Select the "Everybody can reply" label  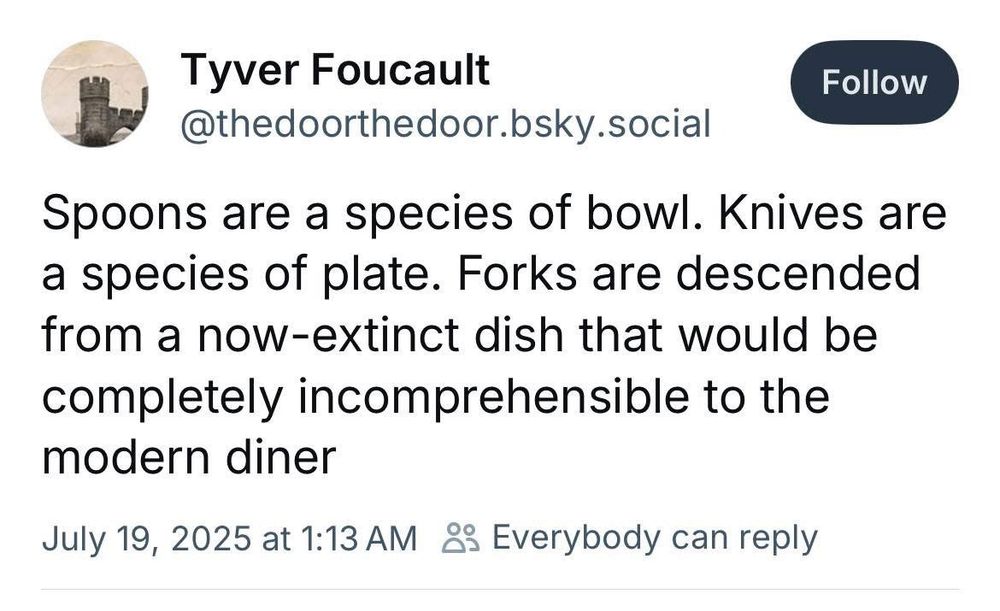click(x=655, y=538)
